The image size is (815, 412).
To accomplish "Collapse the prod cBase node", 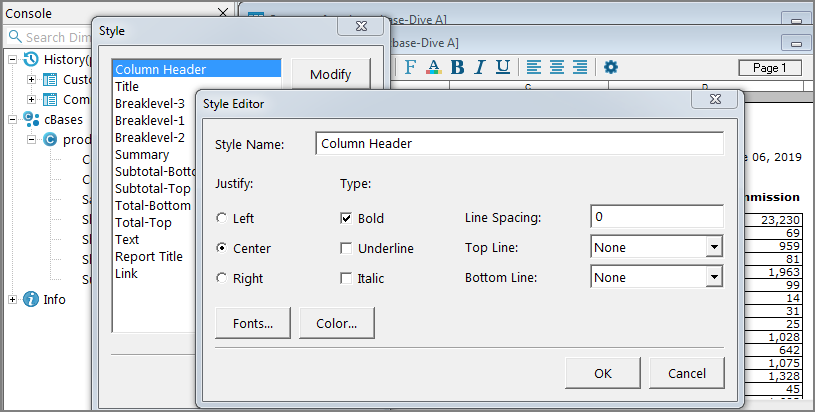I will [32, 139].
